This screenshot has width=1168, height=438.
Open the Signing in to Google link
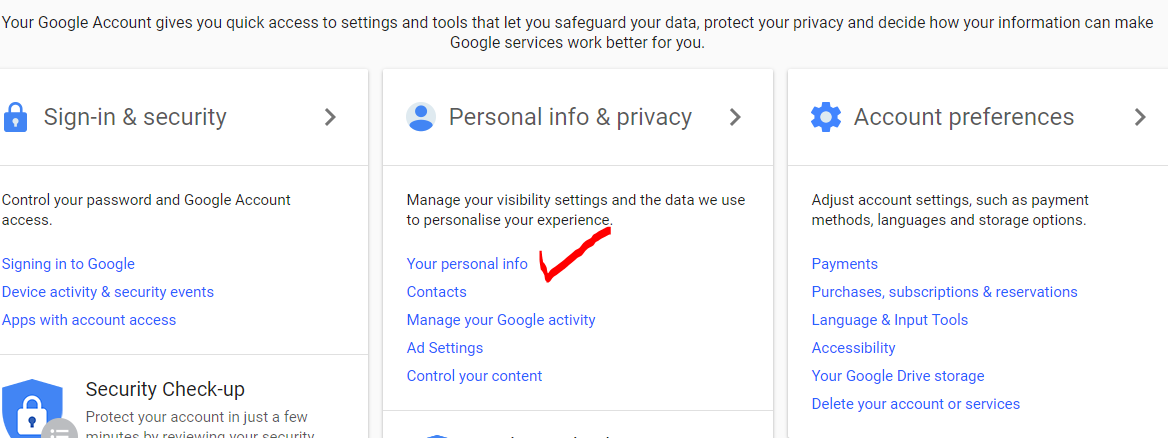coord(68,264)
